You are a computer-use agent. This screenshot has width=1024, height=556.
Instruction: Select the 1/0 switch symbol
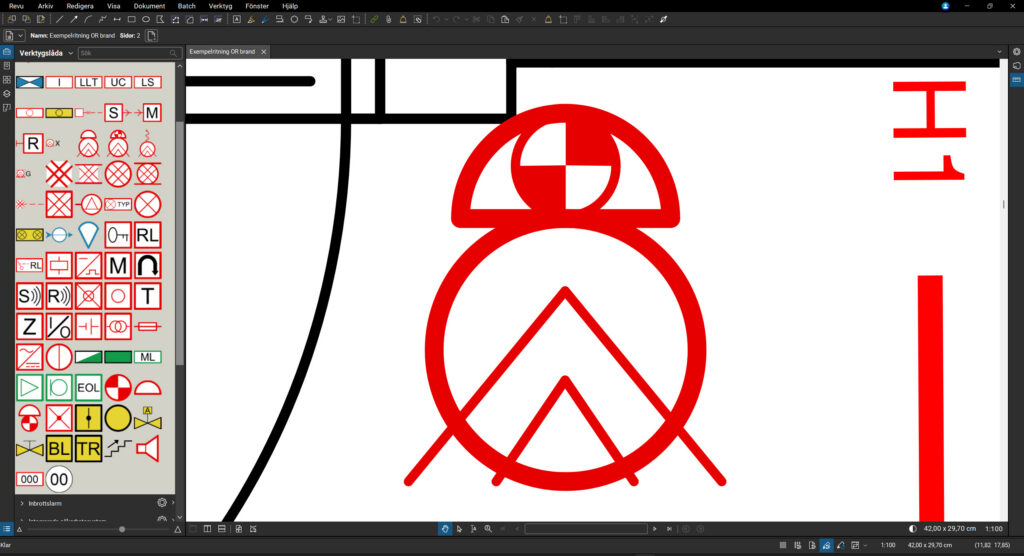[59, 326]
